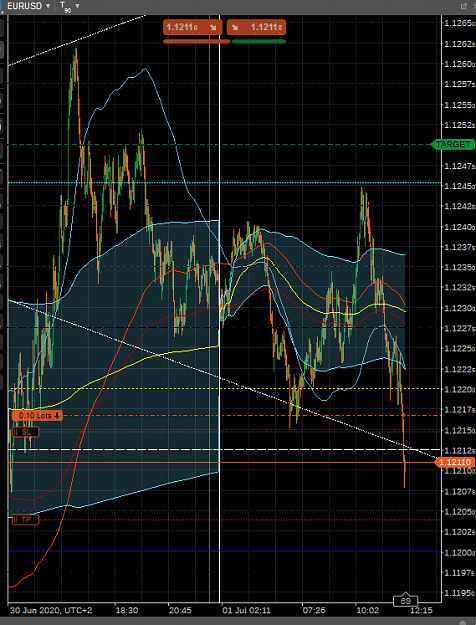Click the 1.12300 price axis label
This screenshot has height=625, width=476.
[x=460, y=308]
